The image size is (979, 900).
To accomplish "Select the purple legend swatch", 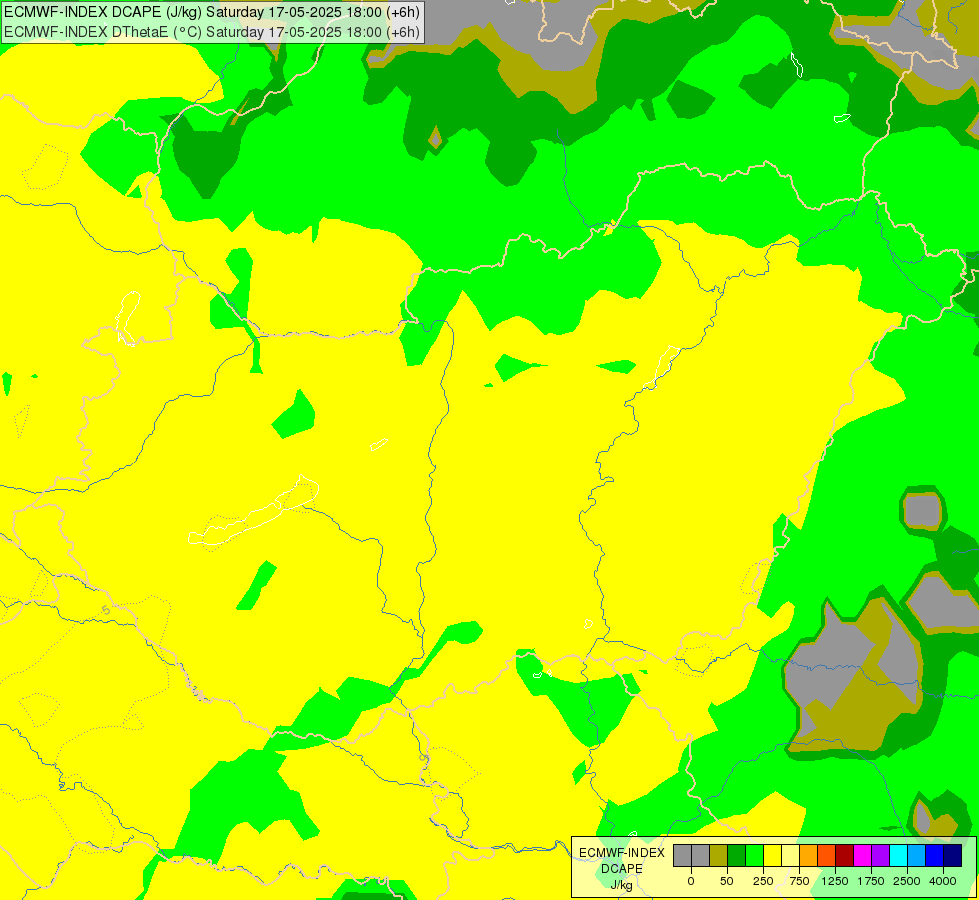I will click(880, 856).
